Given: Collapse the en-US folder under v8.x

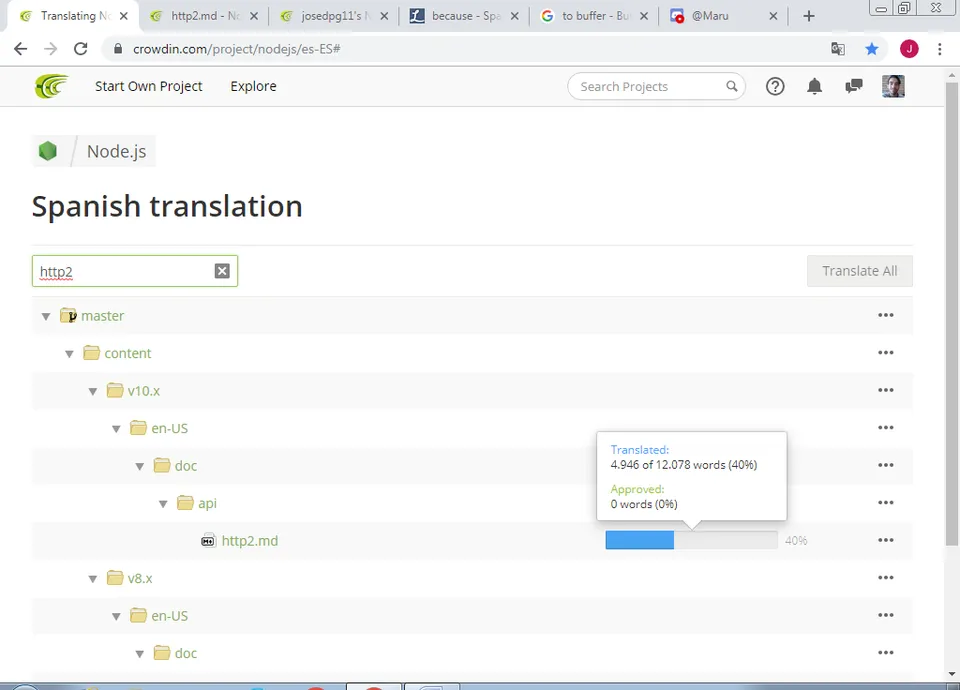Looking at the screenshot, I should 116,617.
